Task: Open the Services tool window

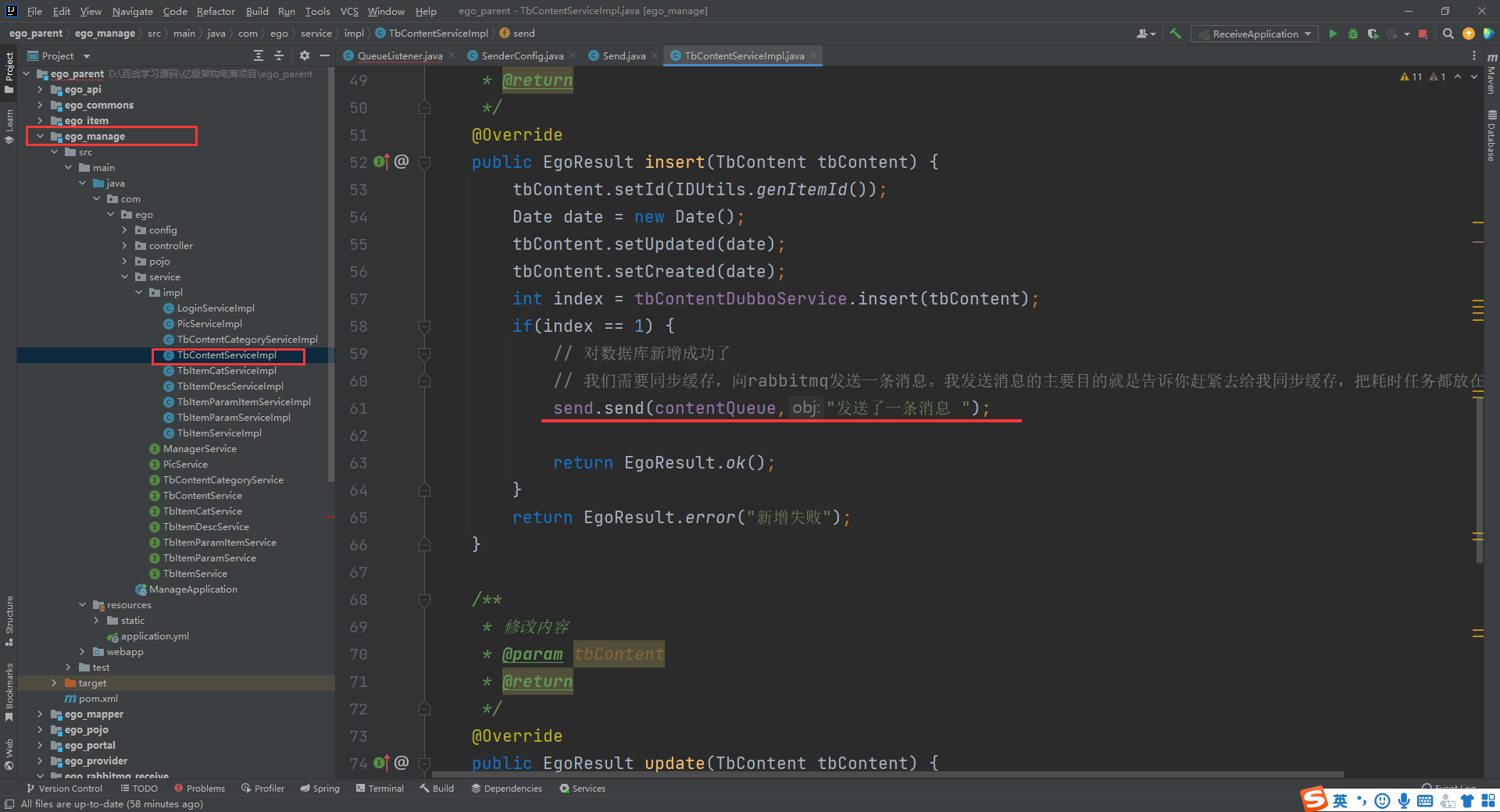Action: click(583, 788)
